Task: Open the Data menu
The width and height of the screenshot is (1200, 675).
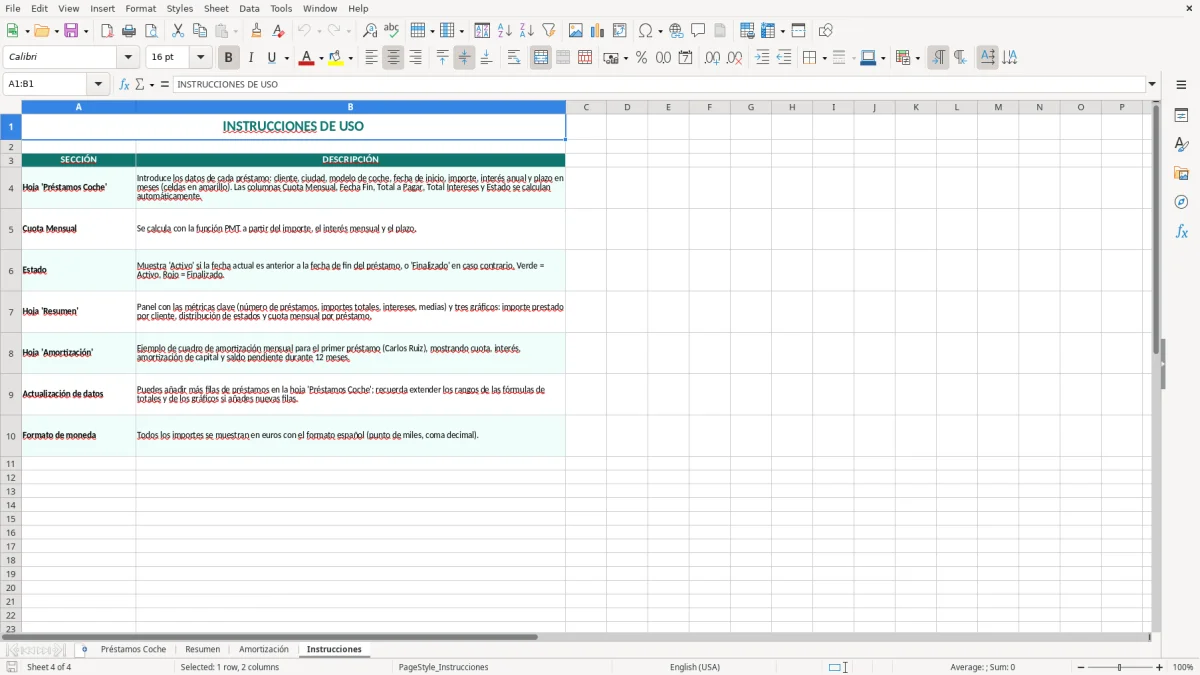Action: point(249,8)
